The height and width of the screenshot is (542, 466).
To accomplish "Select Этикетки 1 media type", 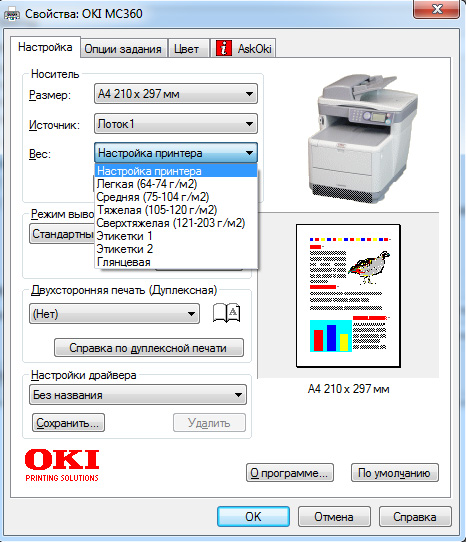I will point(176,236).
